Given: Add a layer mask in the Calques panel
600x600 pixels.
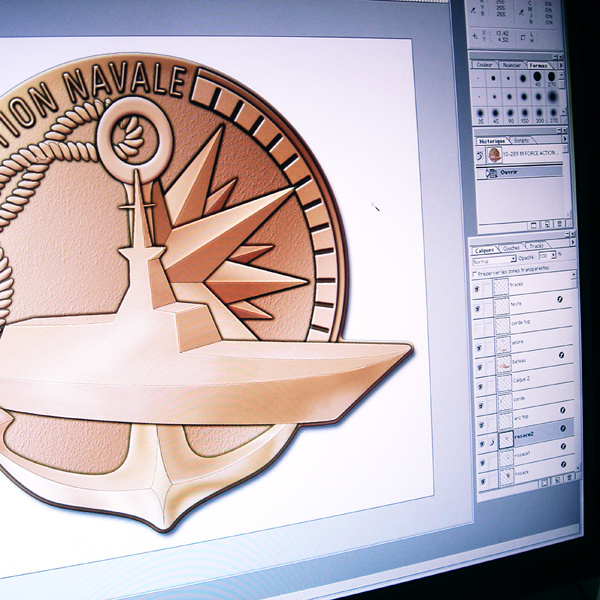Looking at the screenshot, I should [x=545, y=482].
